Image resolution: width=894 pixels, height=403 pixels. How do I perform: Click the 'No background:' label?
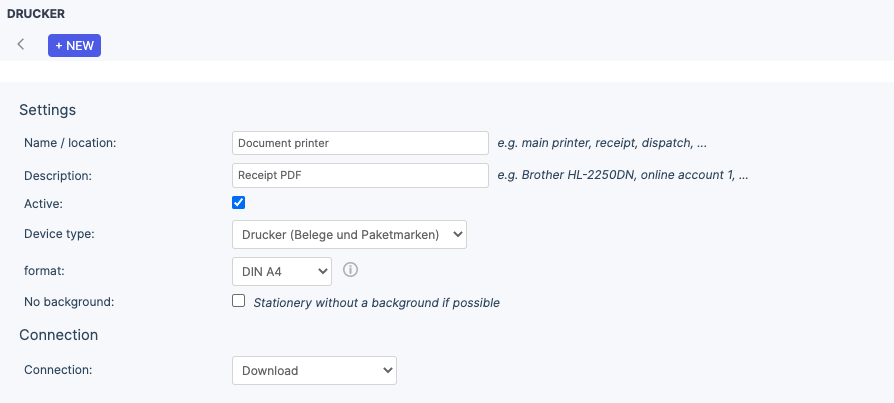(70, 302)
